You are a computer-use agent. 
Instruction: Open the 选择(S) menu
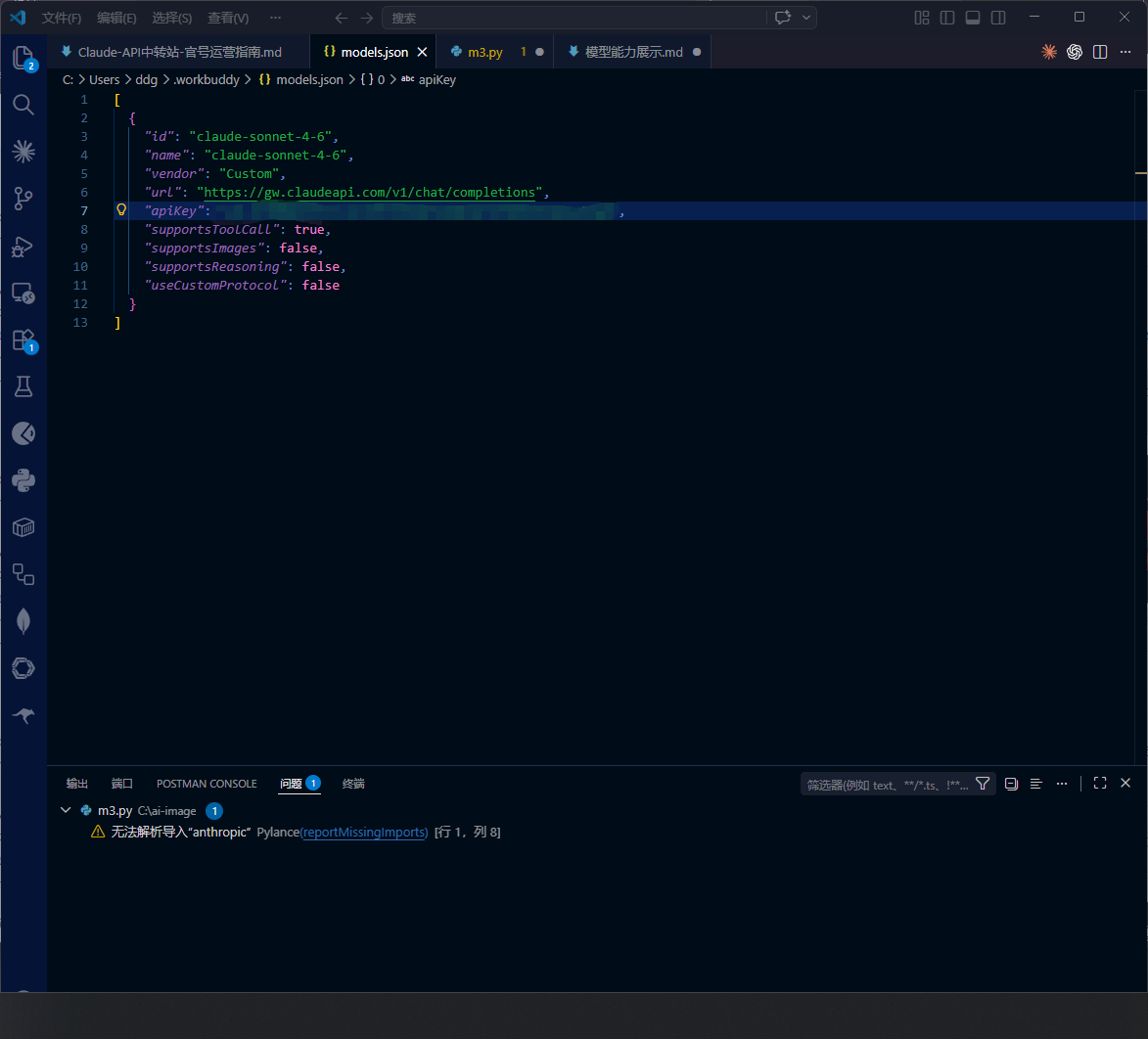(x=172, y=18)
